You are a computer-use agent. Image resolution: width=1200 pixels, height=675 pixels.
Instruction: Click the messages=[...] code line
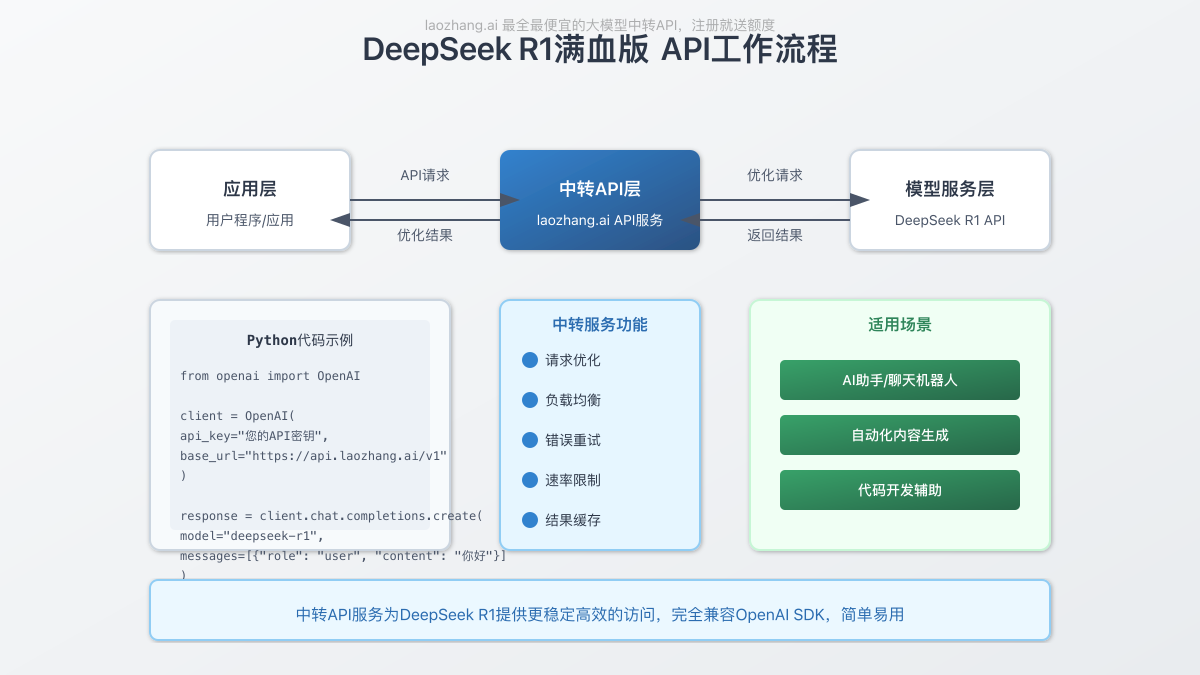pyautogui.click(x=343, y=556)
